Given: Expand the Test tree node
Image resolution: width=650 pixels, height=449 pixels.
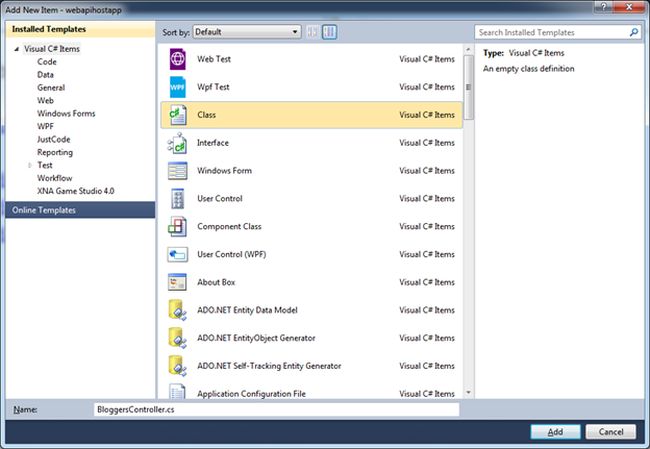Looking at the screenshot, I should pyautogui.click(x=29, y=165).
